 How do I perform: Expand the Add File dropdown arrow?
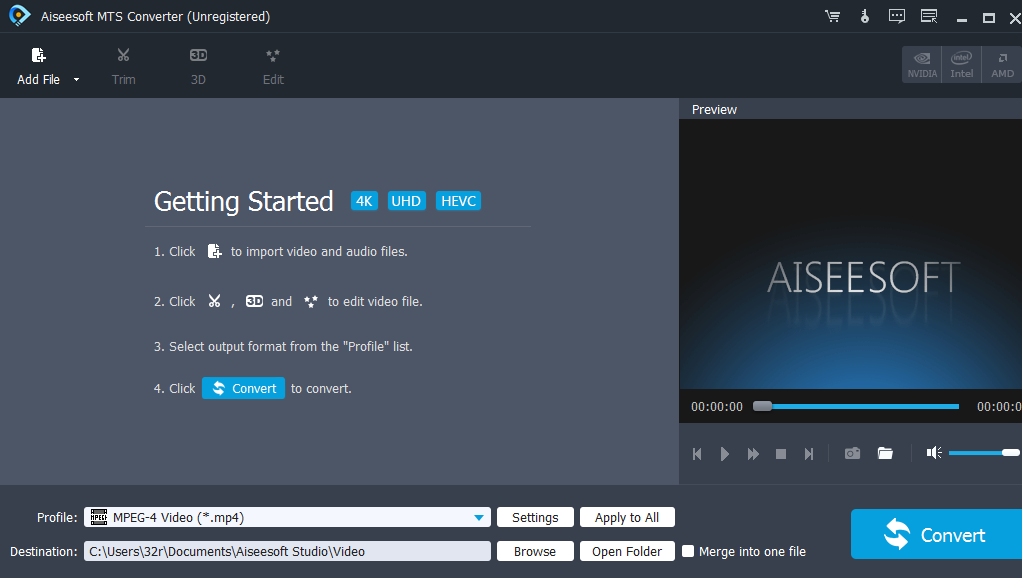point(76,79)
